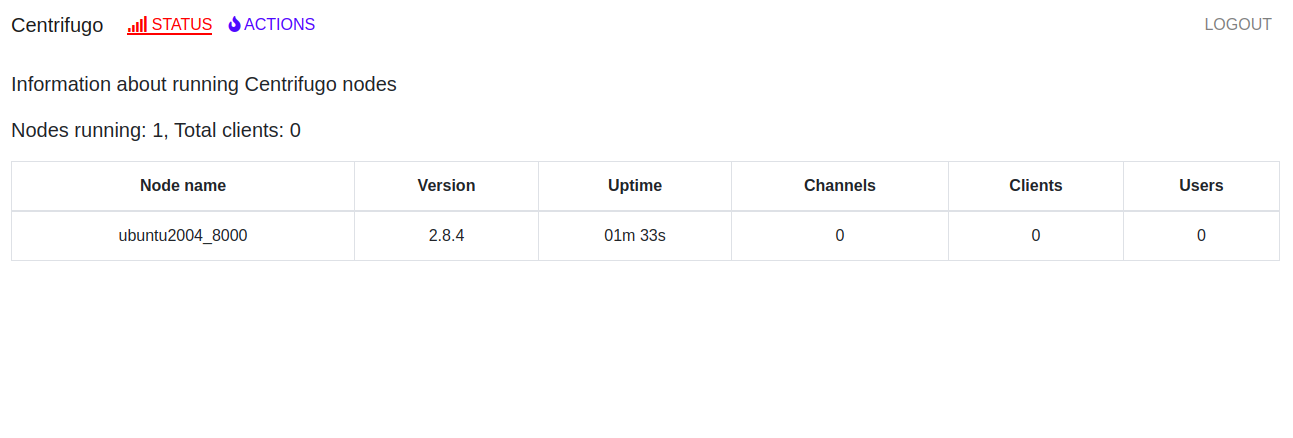Select the ubuntu2004_8000 node name cell

pyautogui.click(x=183, y=236)
